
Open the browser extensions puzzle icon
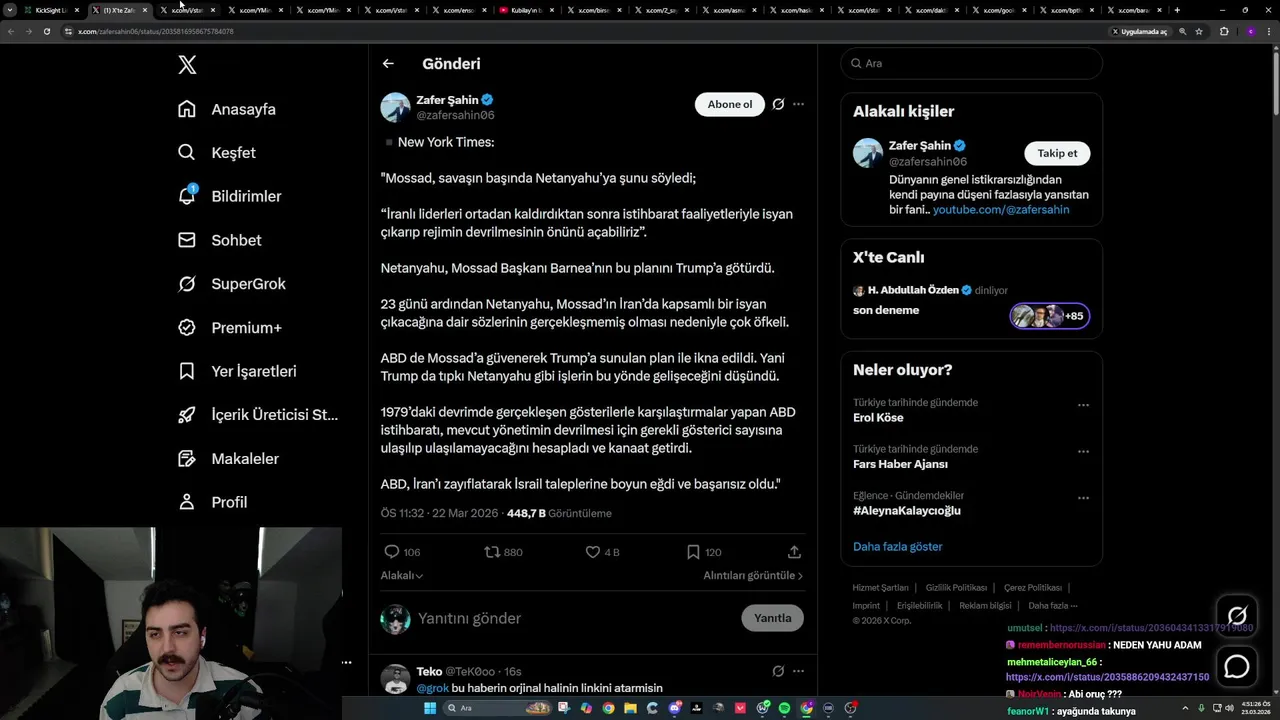click(1224, 31)
